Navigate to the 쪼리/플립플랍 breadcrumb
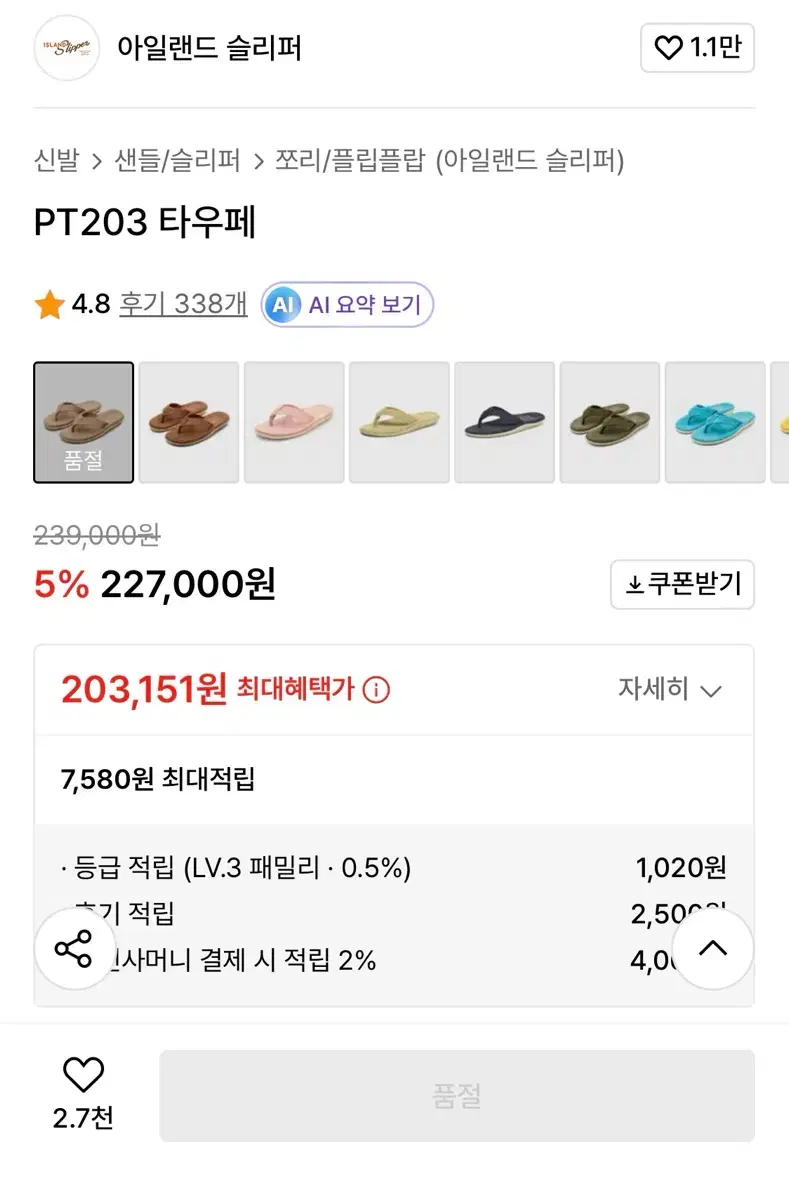Image resolution: width=789 pixels, height=1200 pixels. 350,160
